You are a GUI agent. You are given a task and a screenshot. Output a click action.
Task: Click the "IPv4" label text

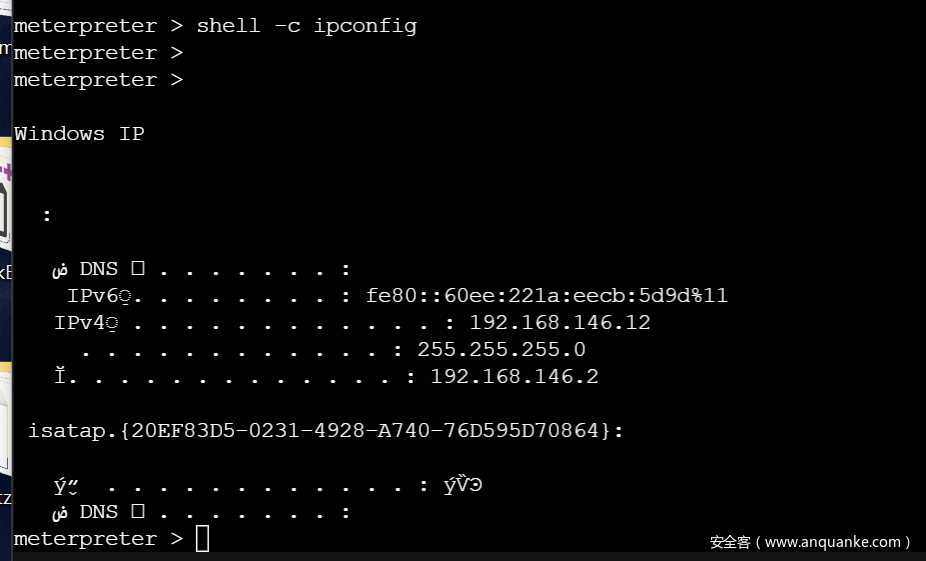tap(79, 322)
